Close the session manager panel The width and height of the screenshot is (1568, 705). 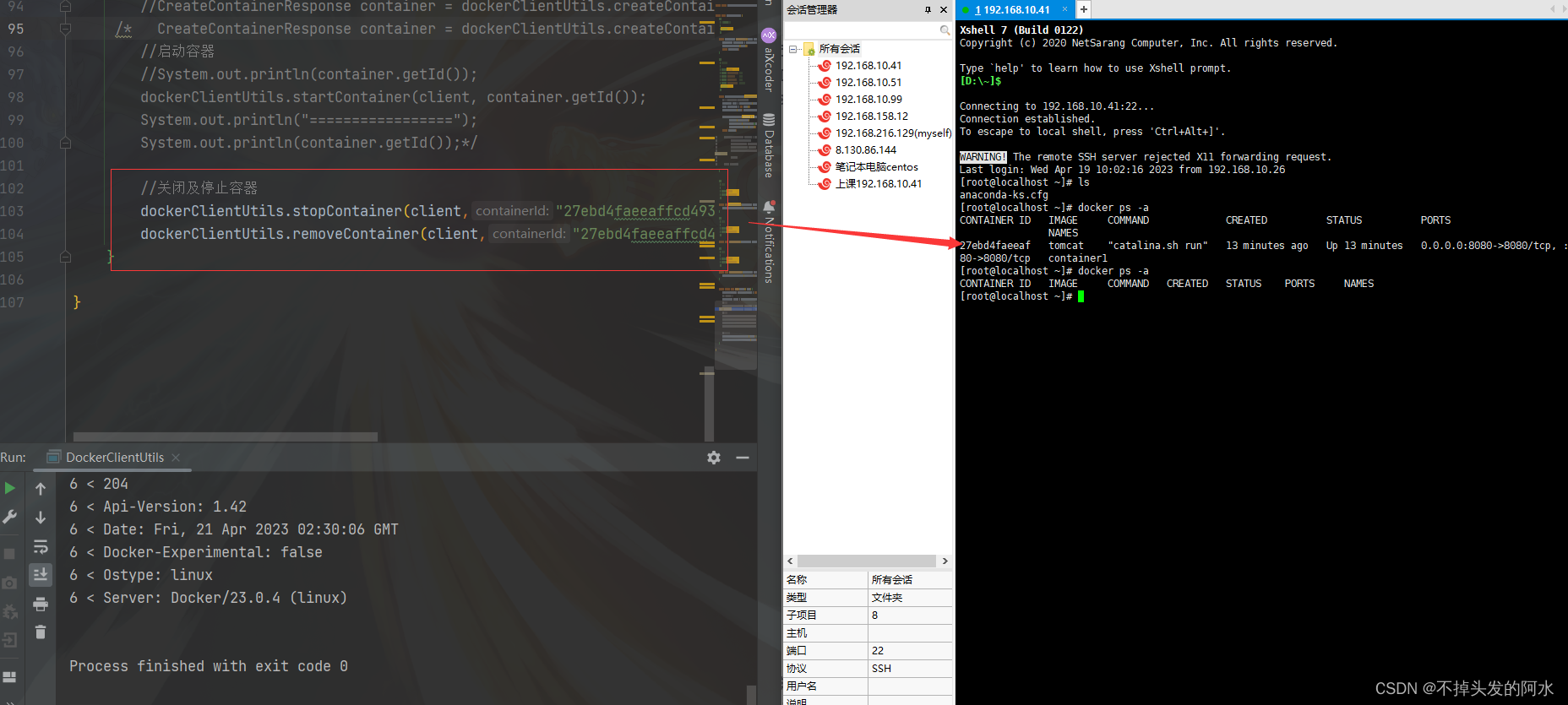(x=944, y=10)
